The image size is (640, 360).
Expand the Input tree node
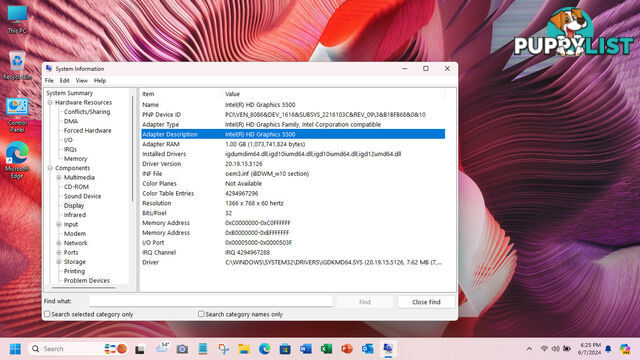(59, 224)
